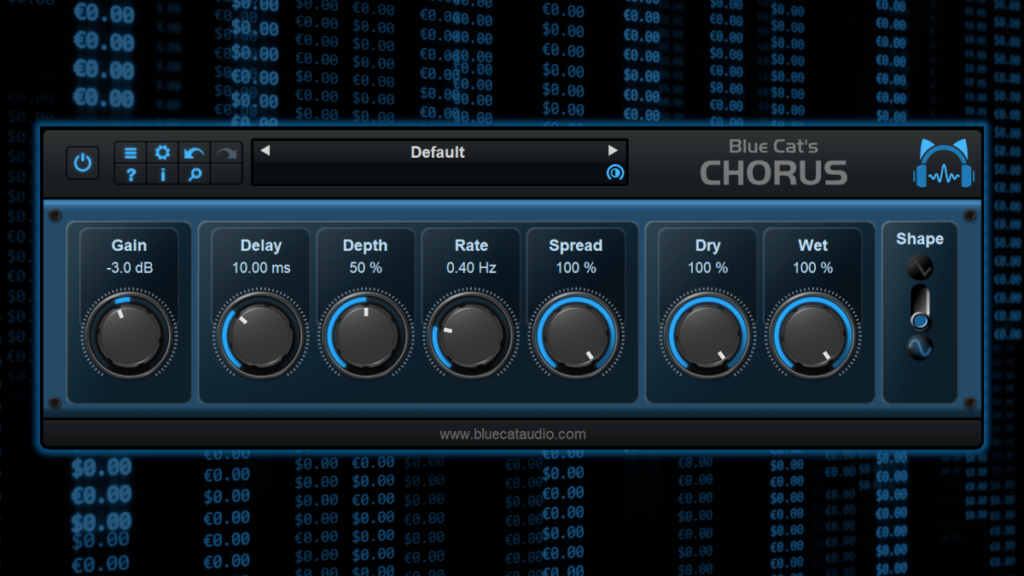Open the www.bluecataudio.com link

click(x=513, y=434)
